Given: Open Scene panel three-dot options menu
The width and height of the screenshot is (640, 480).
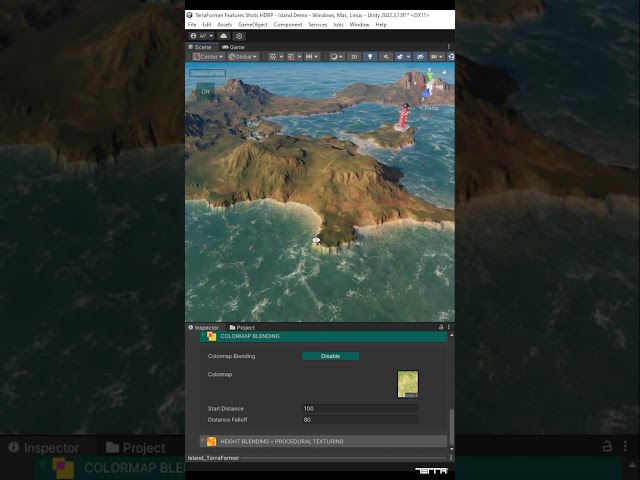Looking at the screenshot, I should [449, 47].
